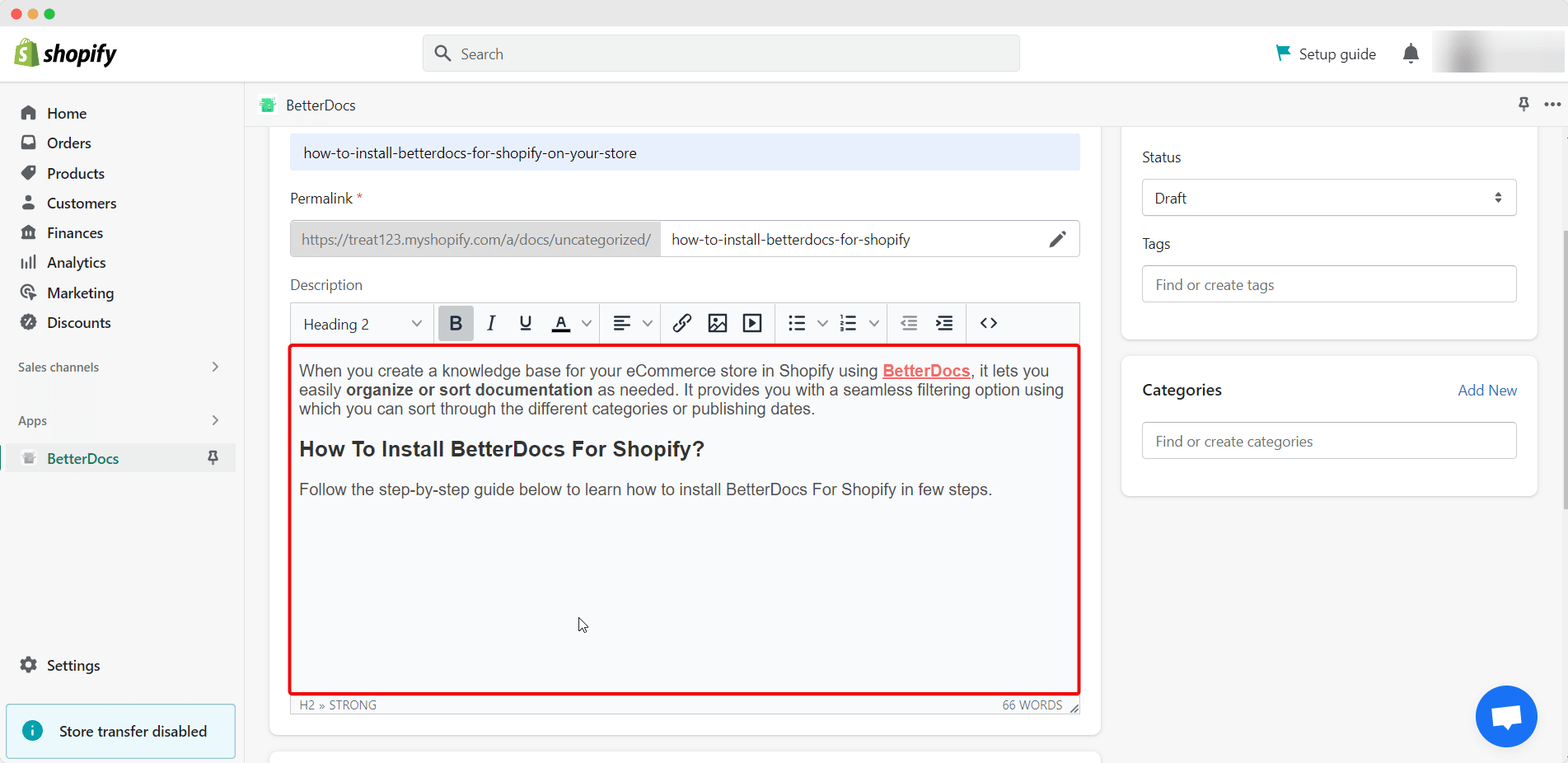Pin the BetterDocs app from header
The height and width of the screenshot is (763, 1568).
pyautogui.click(x=1524, y=104)
